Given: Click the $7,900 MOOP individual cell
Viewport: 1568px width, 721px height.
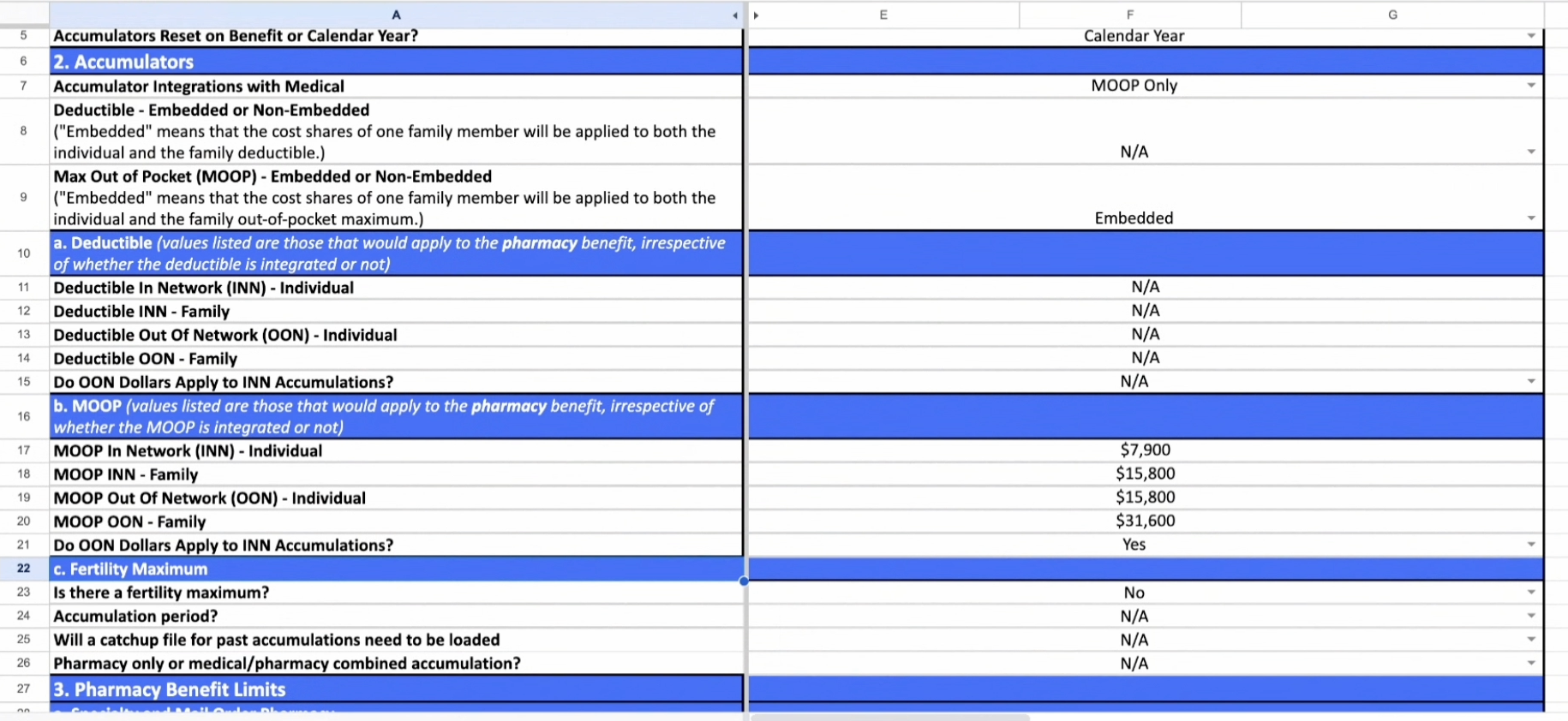Looking at the screenshot, I should tap(1145, 450).
